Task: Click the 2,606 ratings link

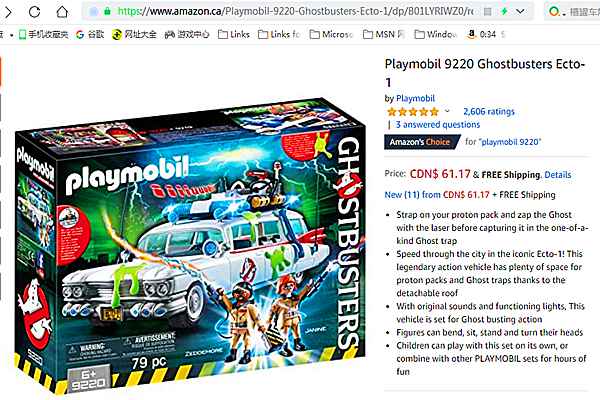Action: pyautogui.click(x=489, y=112)
